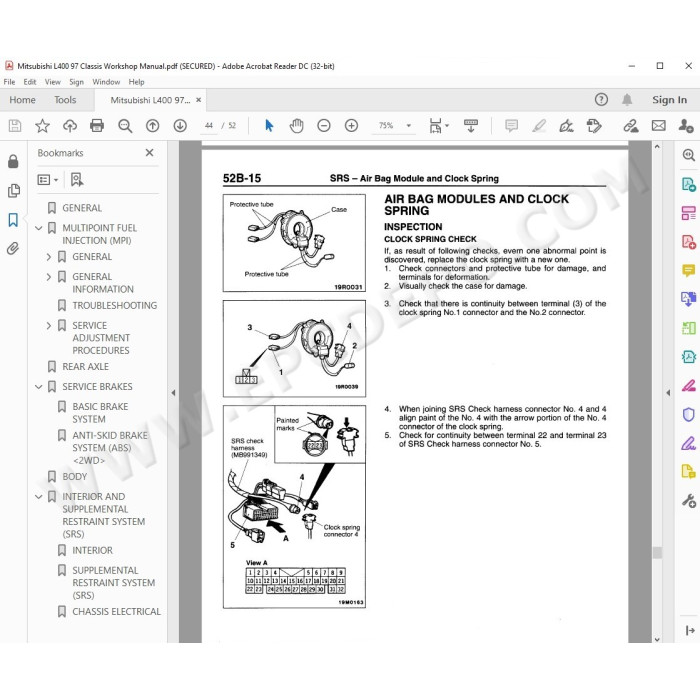Open the find text magnifier icon

(125, 126)
